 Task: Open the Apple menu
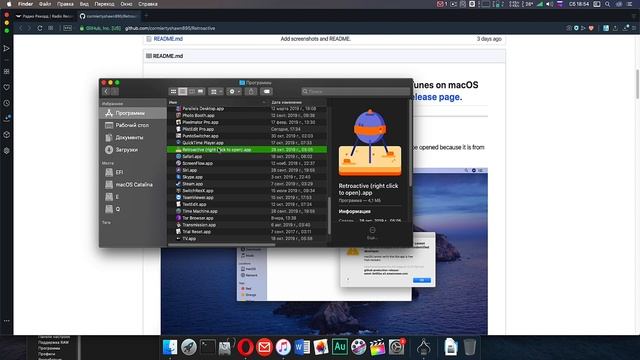pyautogui.click(x=9, y=4)
